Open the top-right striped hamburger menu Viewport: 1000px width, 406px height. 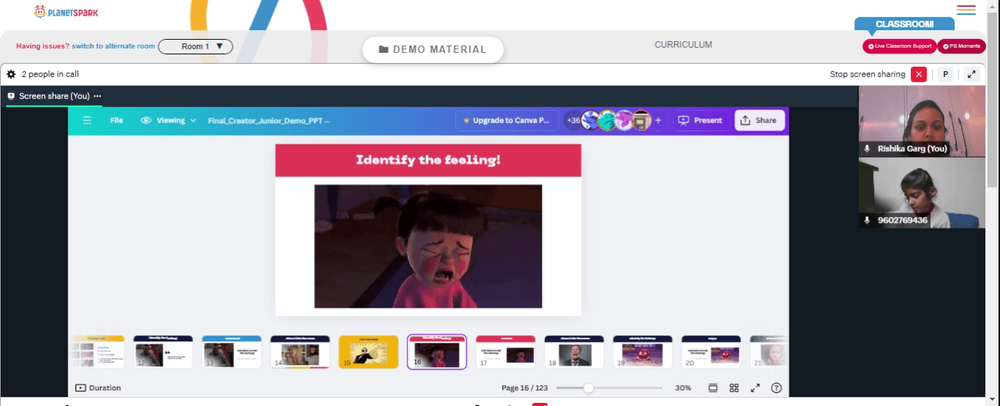966,10
